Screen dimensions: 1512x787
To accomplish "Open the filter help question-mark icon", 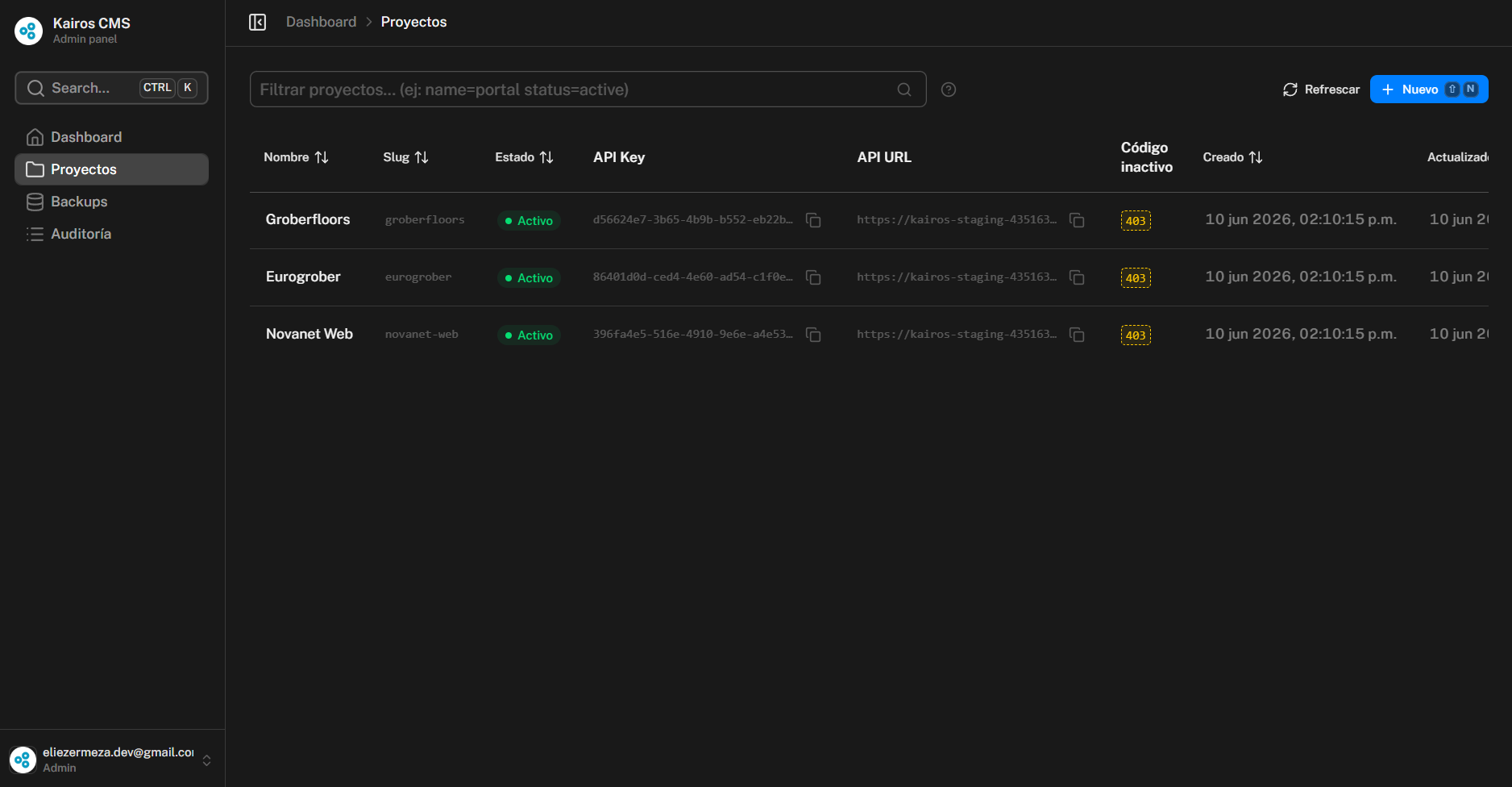I will point(949,90).
